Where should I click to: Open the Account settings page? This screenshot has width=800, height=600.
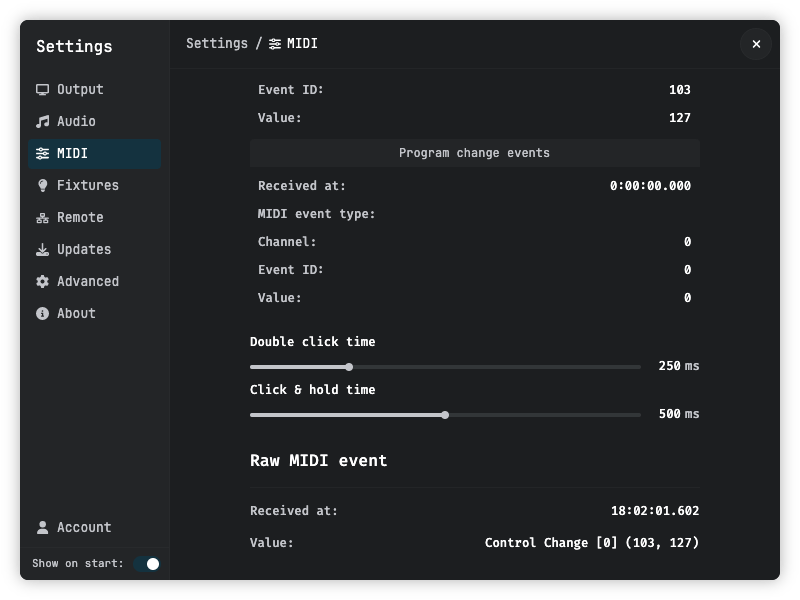94,528
